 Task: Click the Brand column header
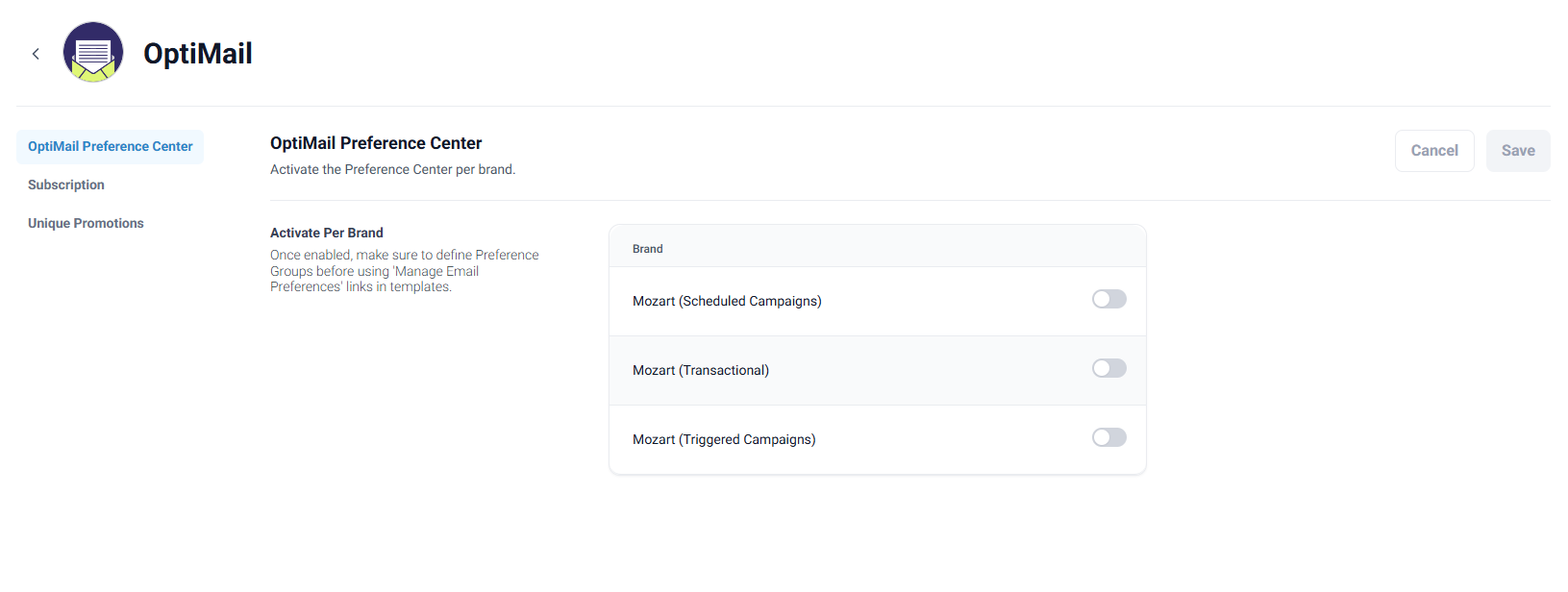(648, 249)
